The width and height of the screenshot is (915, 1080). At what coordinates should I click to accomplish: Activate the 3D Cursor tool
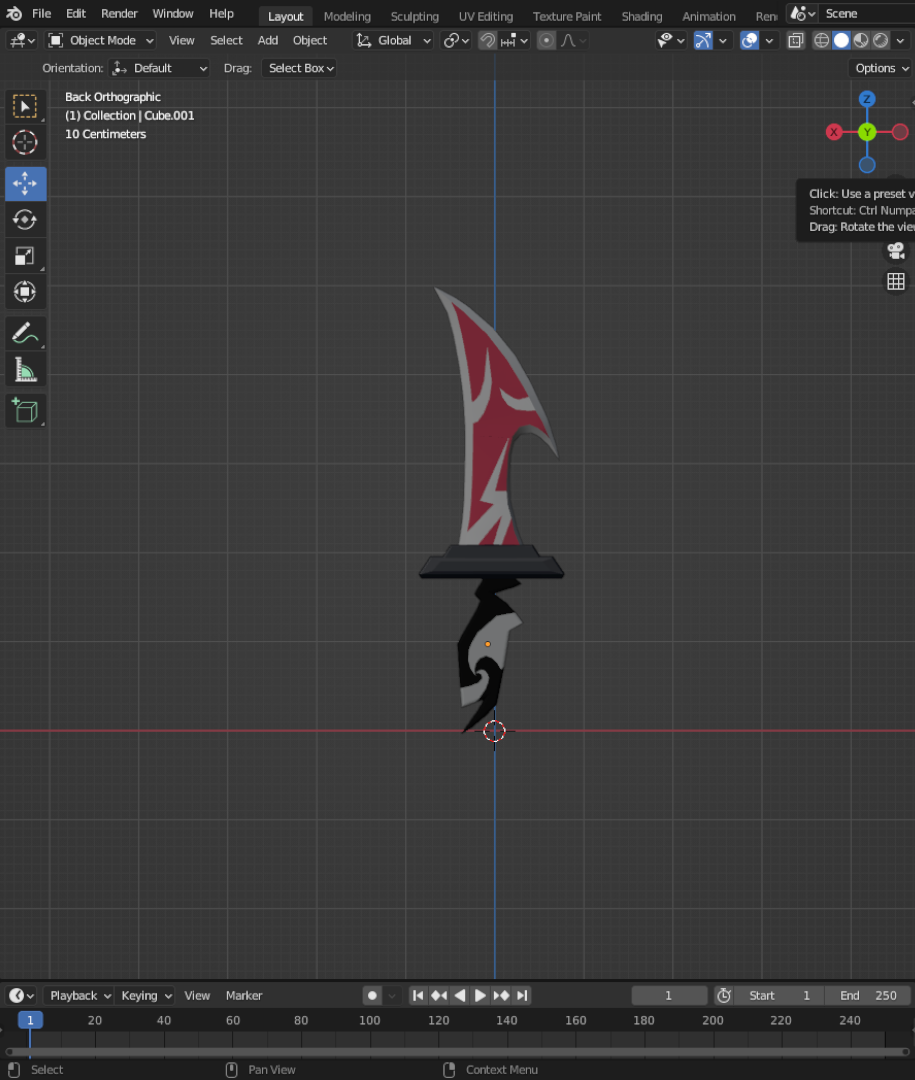click(x=25, y=143)
